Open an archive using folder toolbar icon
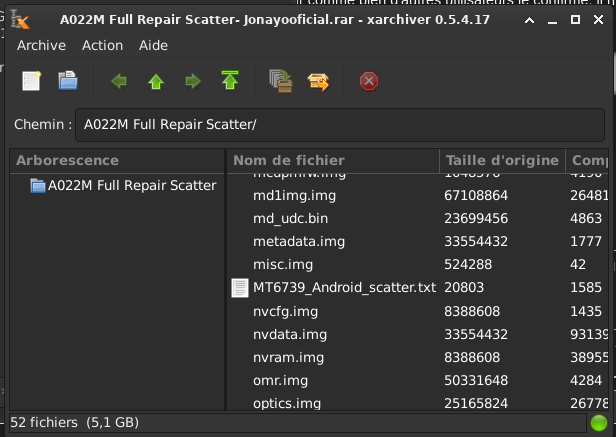The height and width of the screenshot is (437, 616). tap(68, 81)
